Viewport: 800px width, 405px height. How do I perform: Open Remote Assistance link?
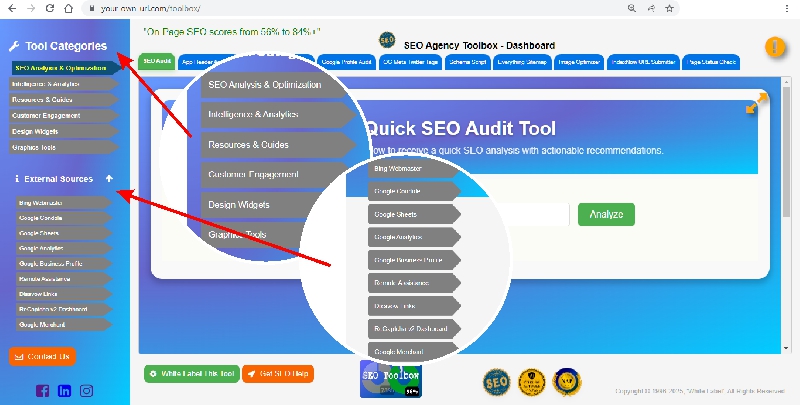tap(64, 279)
